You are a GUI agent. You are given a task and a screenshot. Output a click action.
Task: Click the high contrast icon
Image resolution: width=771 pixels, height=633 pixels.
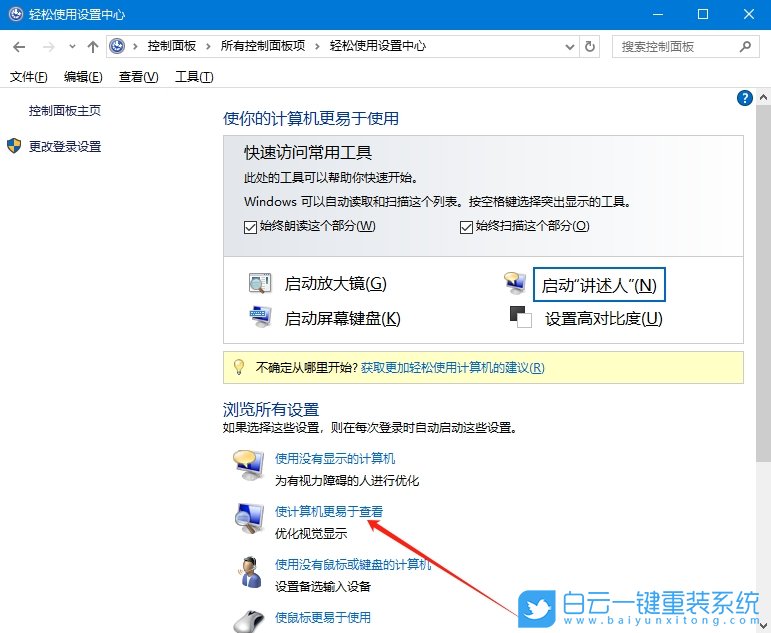[x=520, y=317]
